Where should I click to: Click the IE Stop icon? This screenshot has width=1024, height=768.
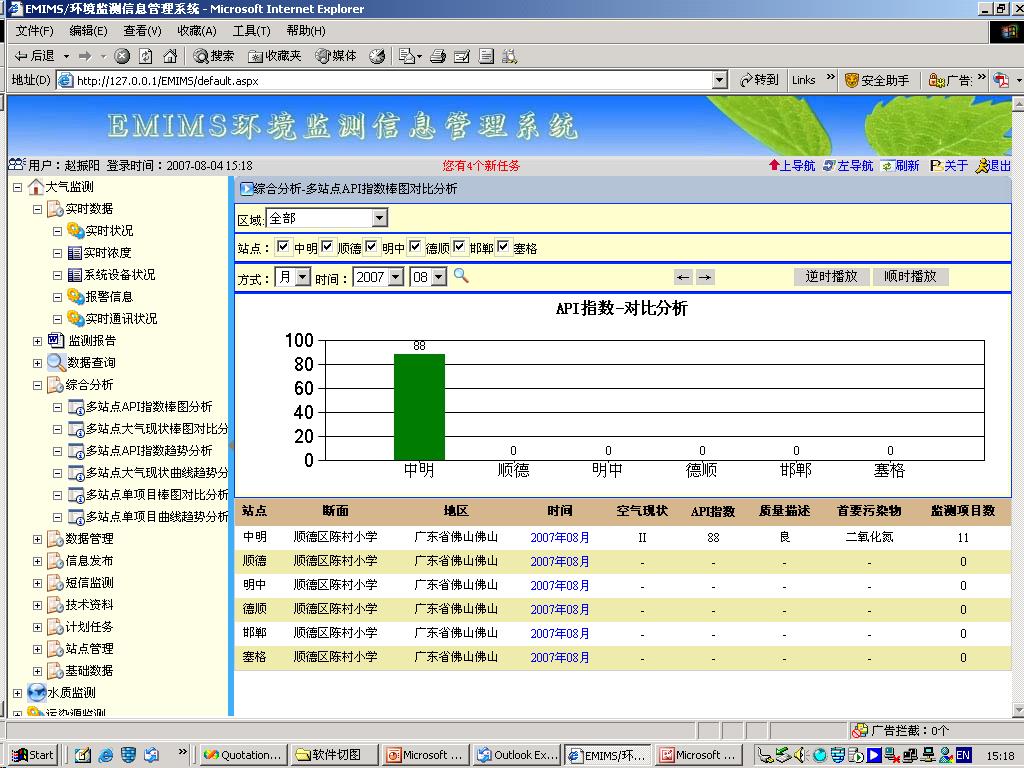[x=122, y=56]
